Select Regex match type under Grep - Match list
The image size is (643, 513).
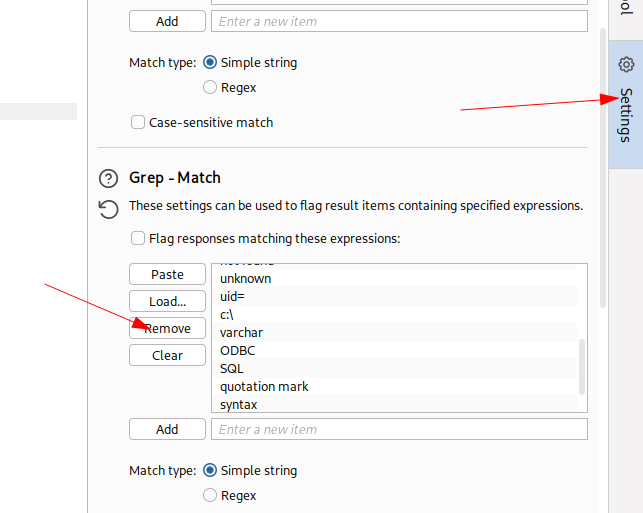210,495
